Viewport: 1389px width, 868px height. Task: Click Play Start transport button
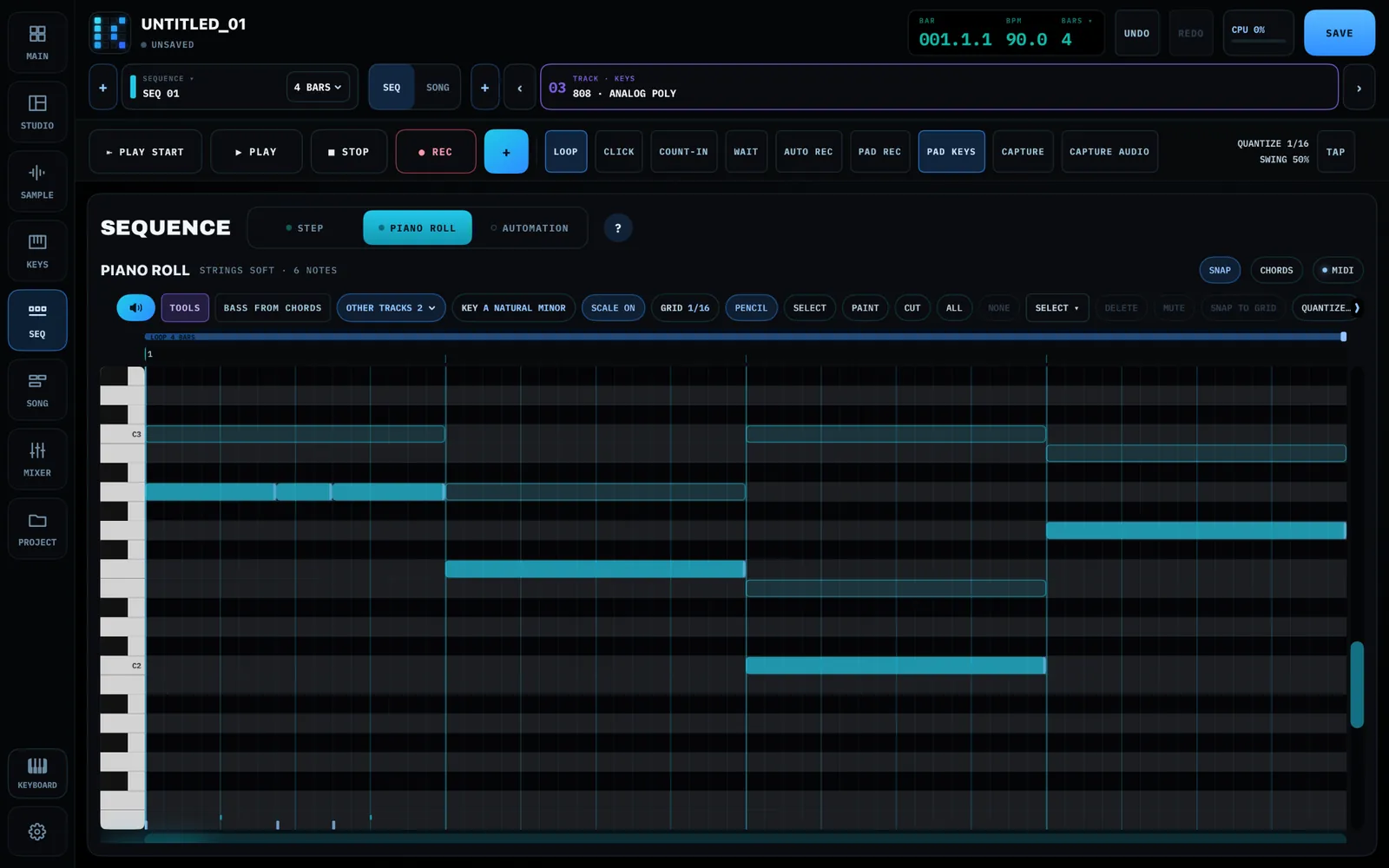[146, 152]
